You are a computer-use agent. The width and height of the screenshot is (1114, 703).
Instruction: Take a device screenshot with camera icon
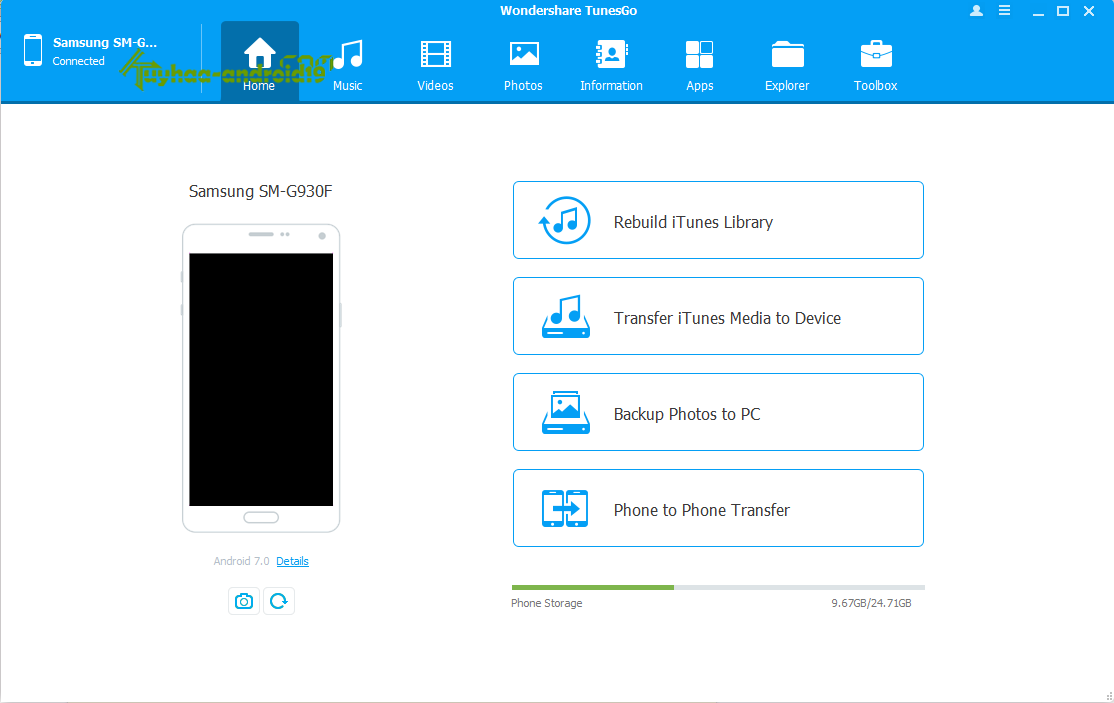pos(244,601)
